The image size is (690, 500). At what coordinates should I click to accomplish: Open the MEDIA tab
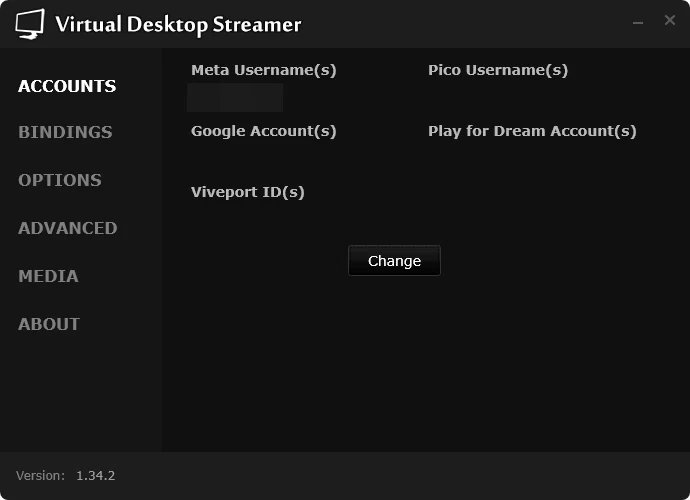(x=48, y=276)
